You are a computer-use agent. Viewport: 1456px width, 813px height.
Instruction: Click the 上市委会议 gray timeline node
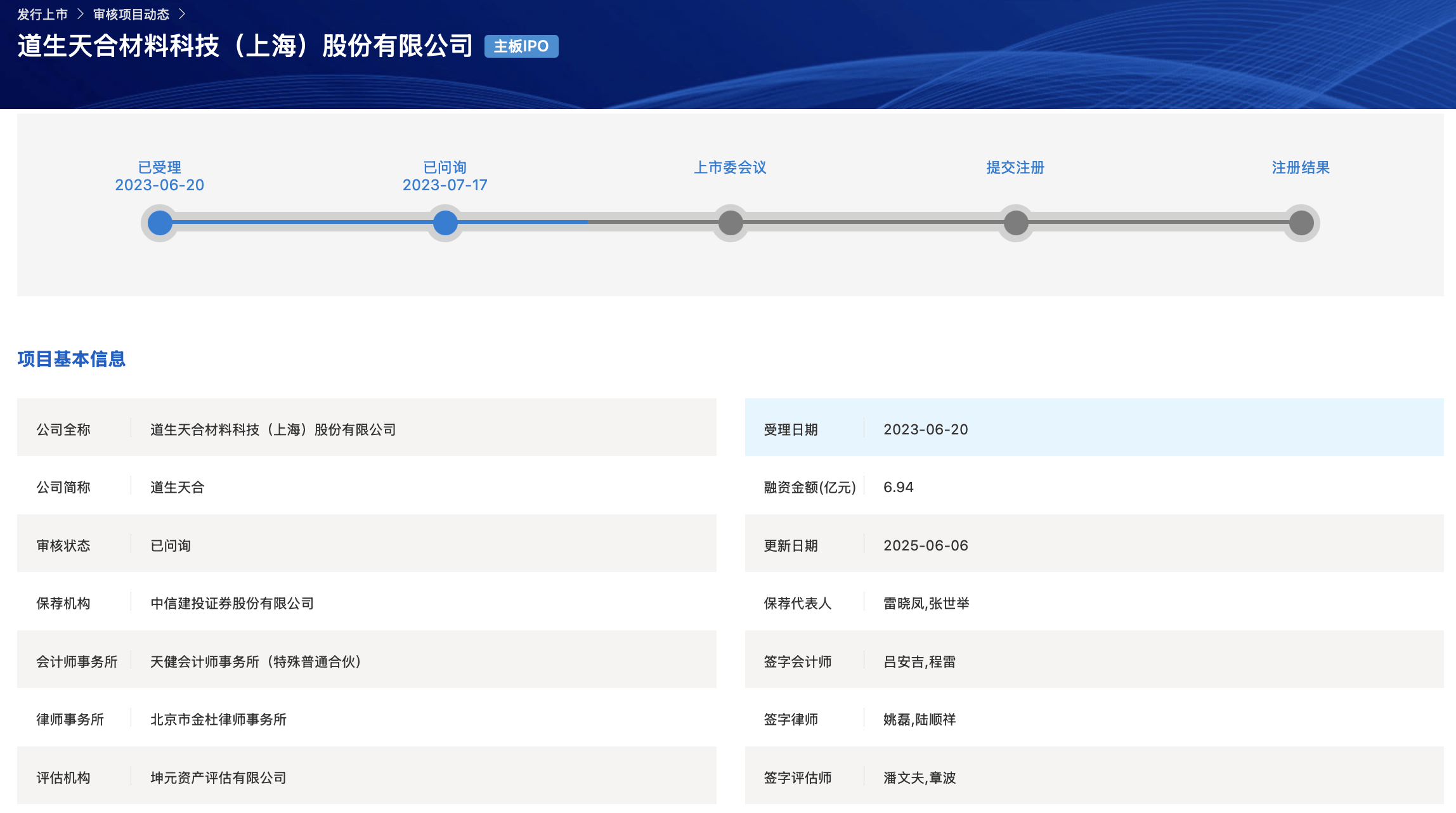point(731,223)
